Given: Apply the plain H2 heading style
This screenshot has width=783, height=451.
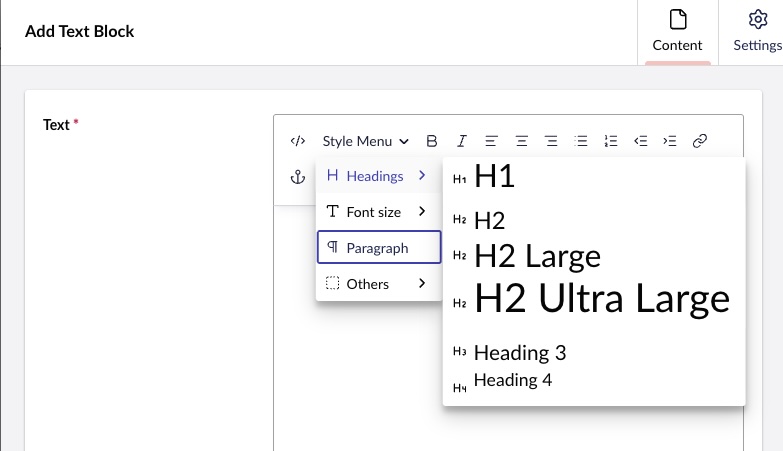Looking at the screenshot, I should point(594,220).
